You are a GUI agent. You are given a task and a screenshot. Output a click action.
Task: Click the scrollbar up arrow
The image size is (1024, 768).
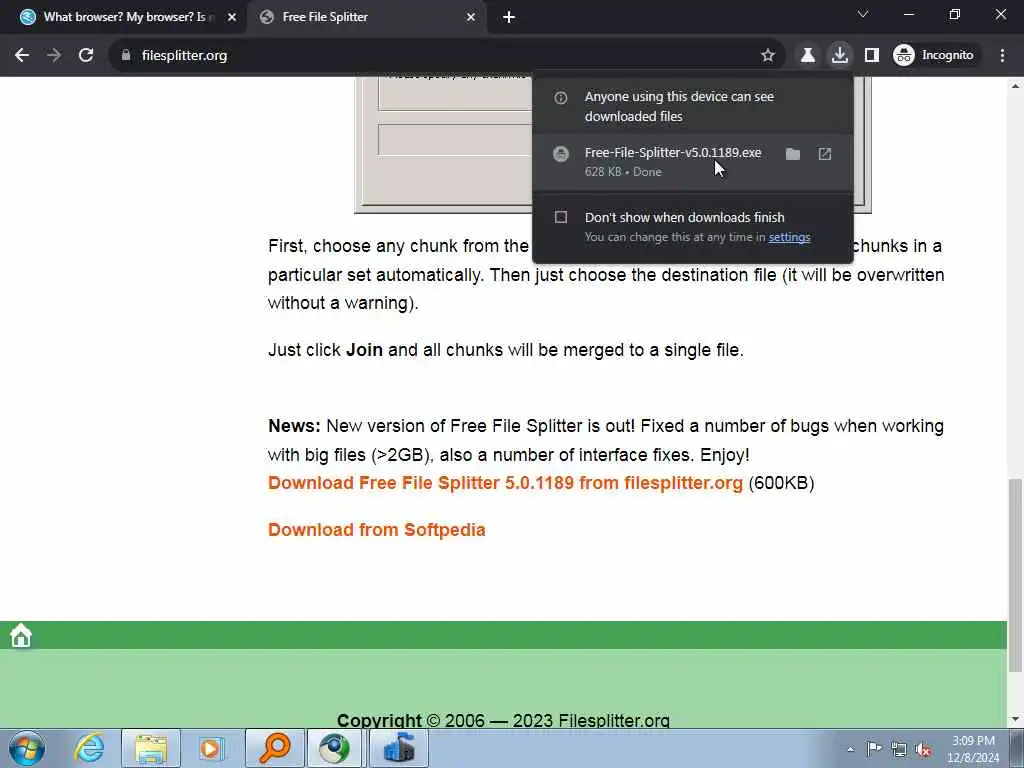(1015, 86)
